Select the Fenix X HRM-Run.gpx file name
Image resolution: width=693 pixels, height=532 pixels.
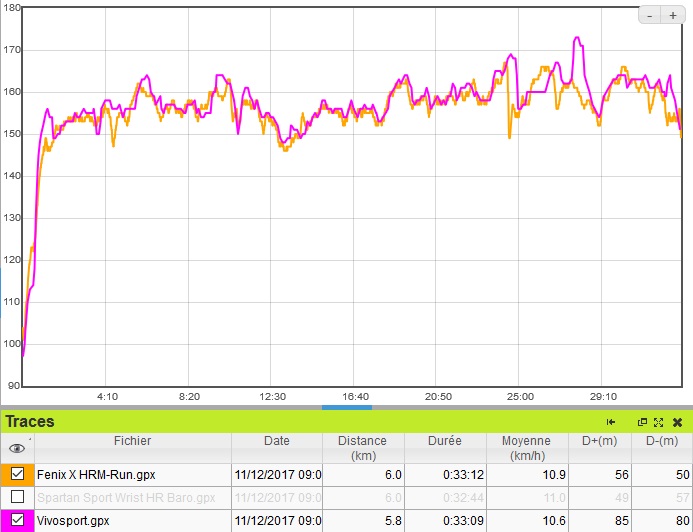pyautogui.click(x=96, y=474)
